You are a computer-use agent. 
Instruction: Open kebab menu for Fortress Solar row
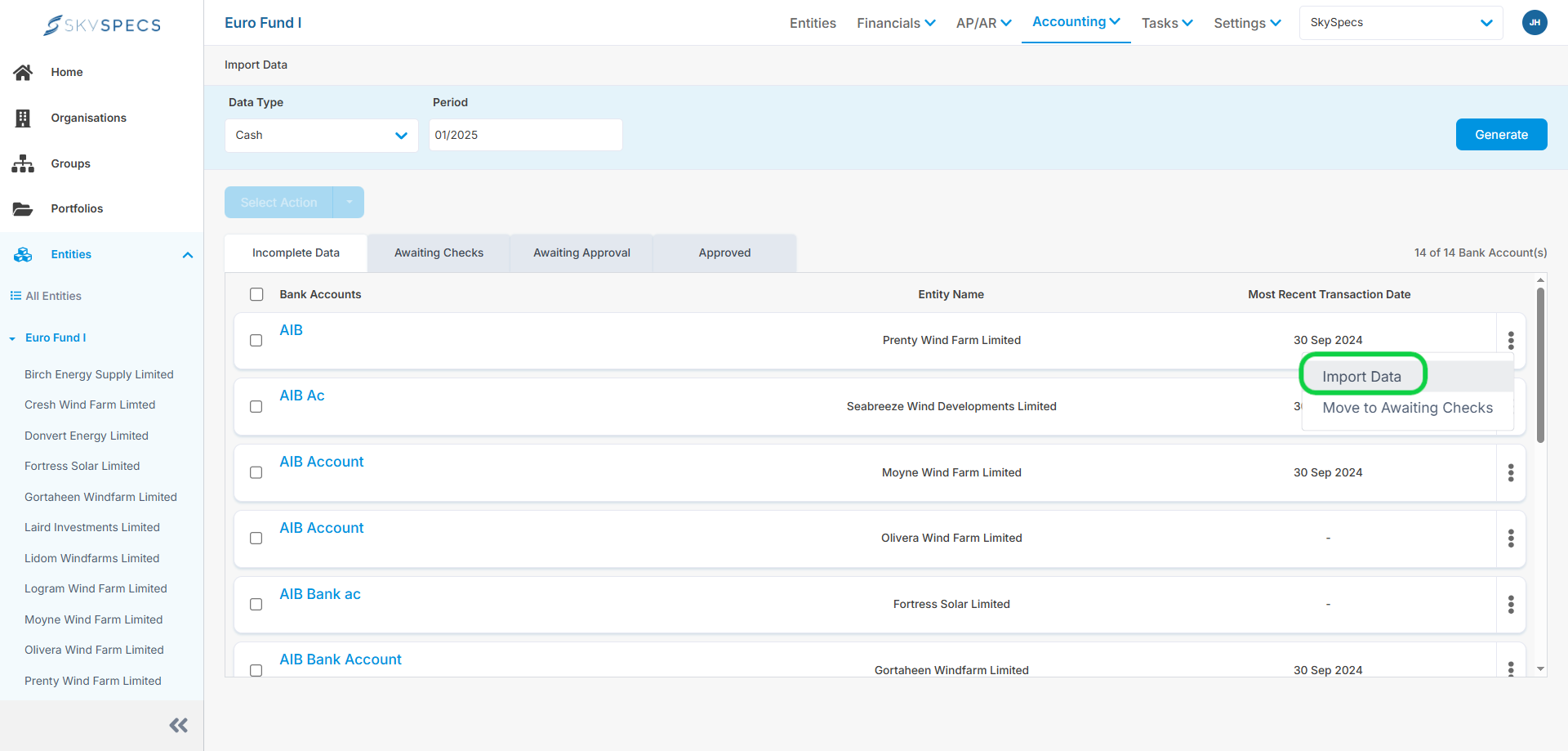pos(1511,604)
